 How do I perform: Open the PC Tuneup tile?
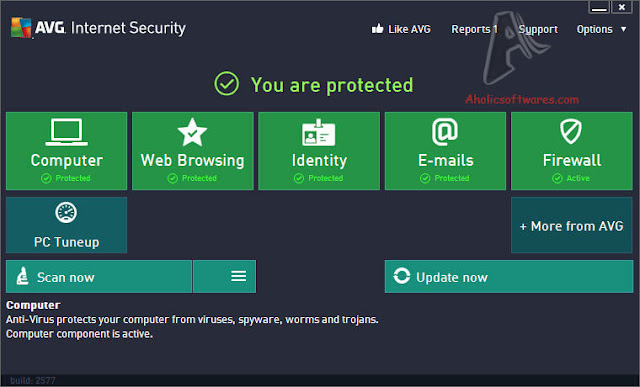point(67,225)
